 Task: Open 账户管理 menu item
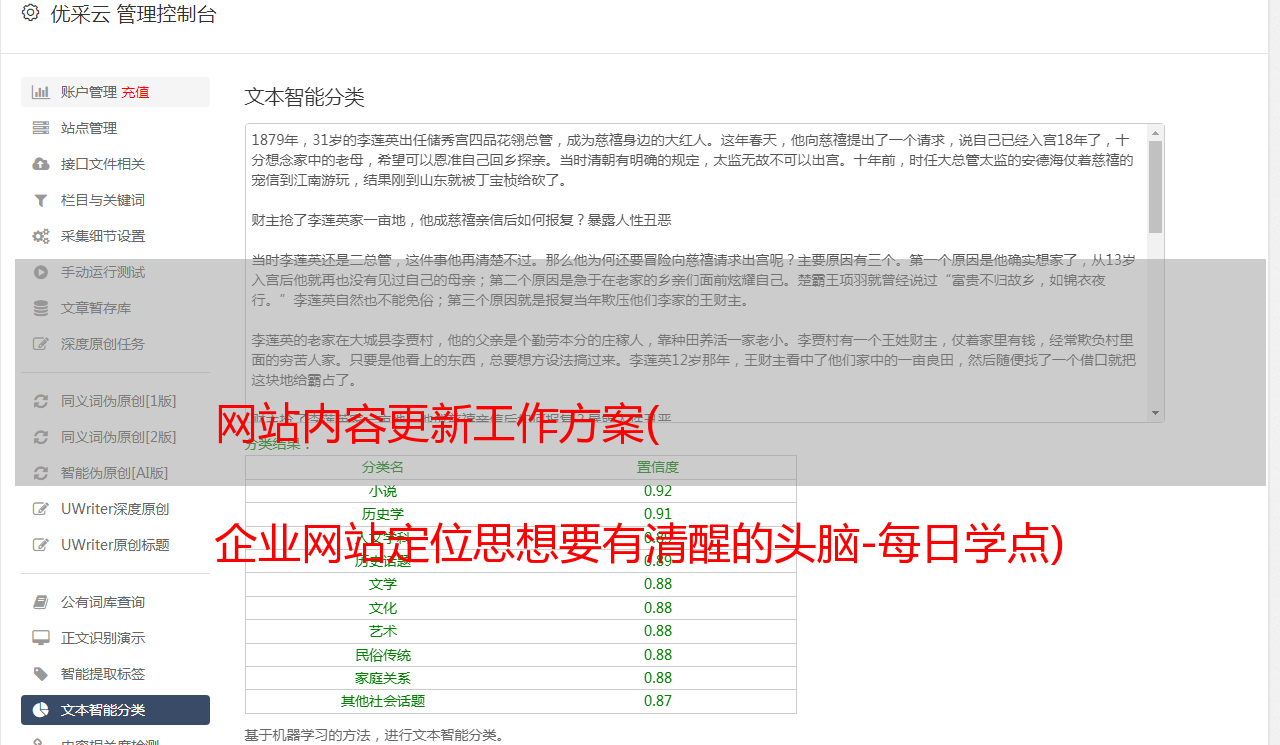click(115, 92)
